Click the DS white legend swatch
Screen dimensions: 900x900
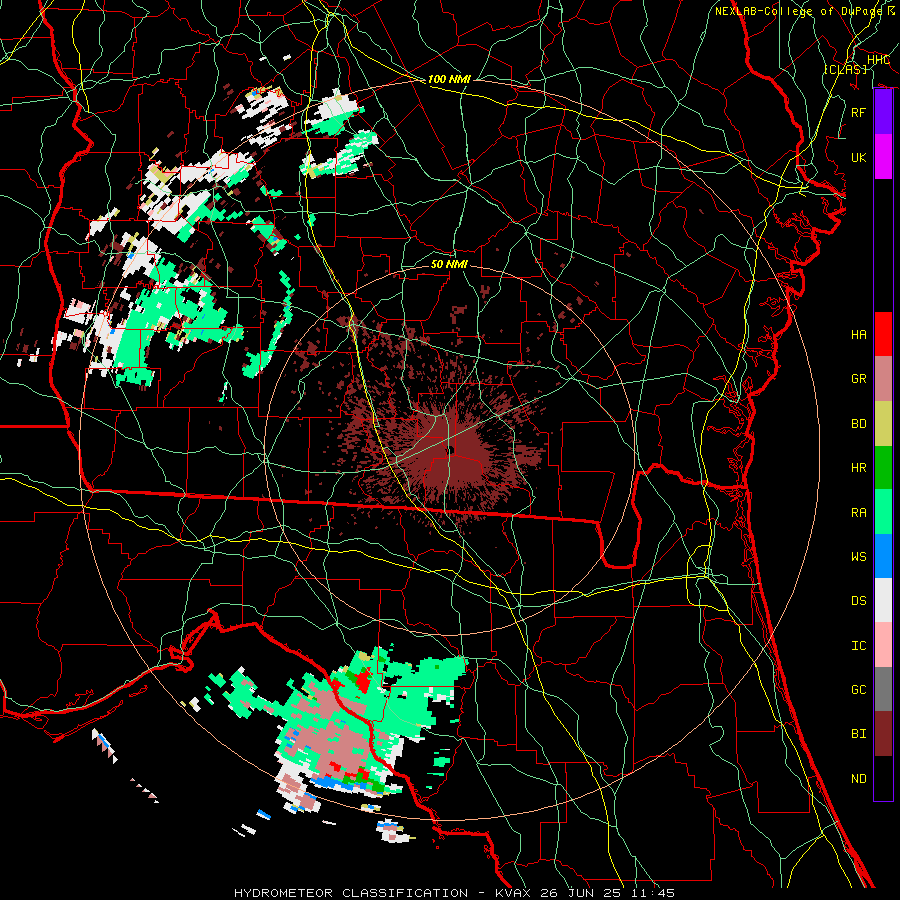pos(883,600)
